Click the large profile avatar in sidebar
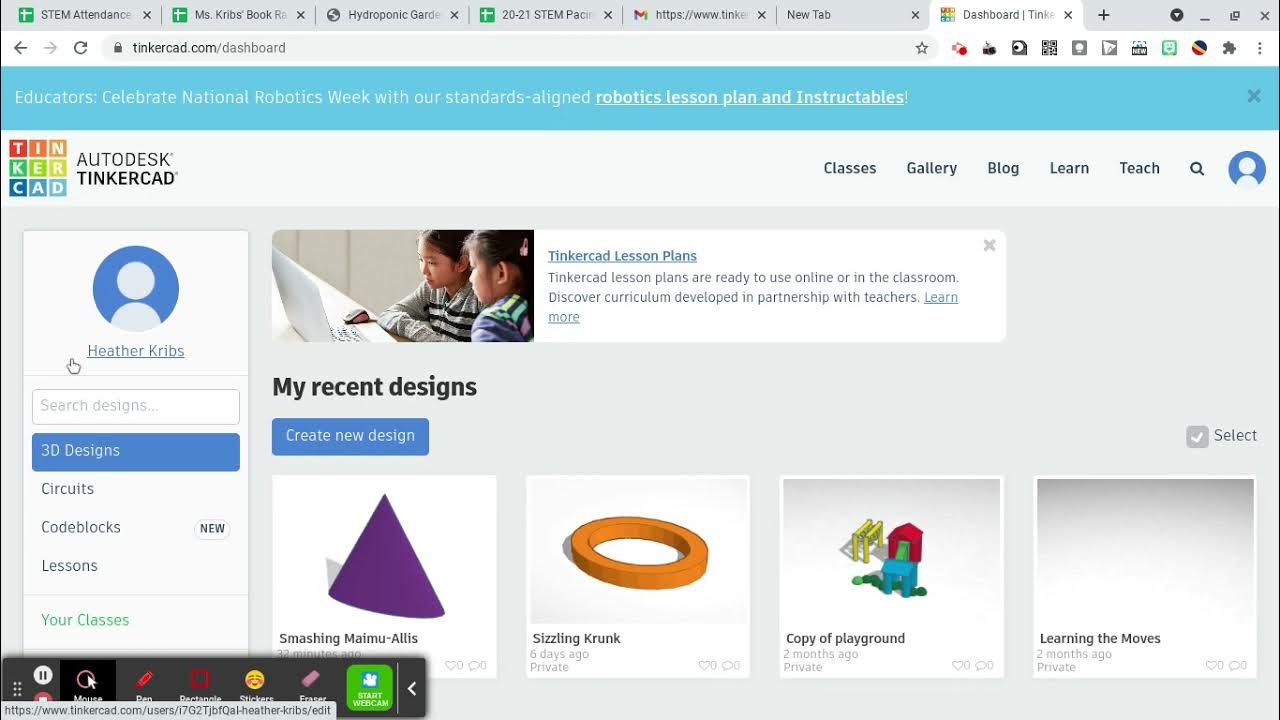The height and width of the screenshot is (720, 1280). 136,288
